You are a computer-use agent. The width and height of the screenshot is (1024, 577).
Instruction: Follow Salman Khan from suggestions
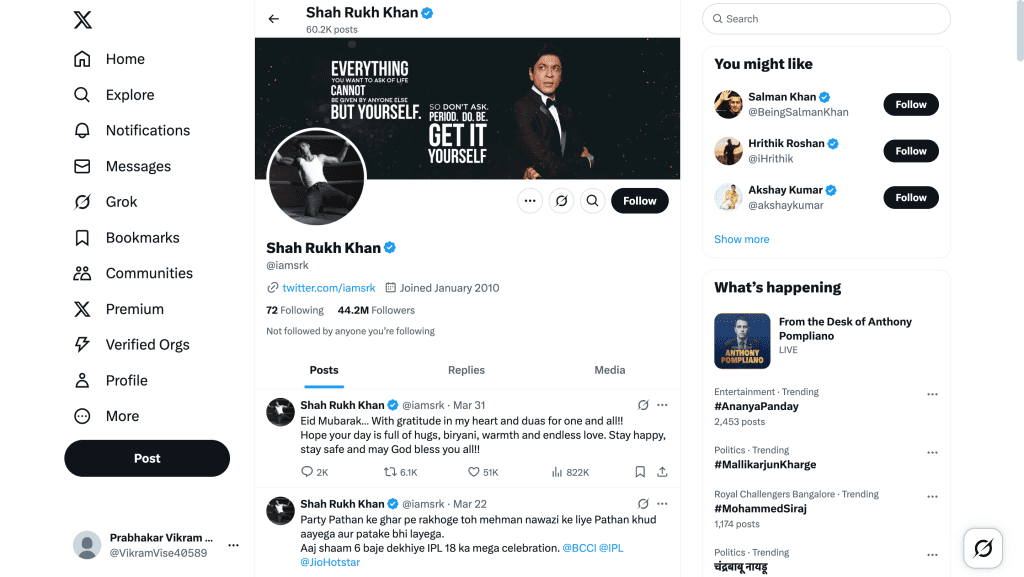[x=910, y=105]
